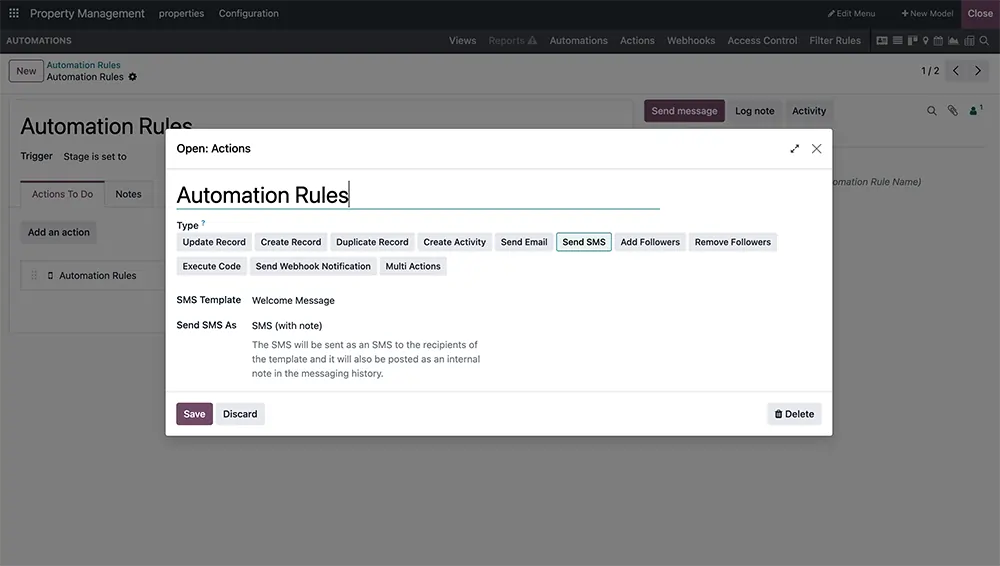
Task: Open the pivot table view icon
Action: (x=969, y=40)
